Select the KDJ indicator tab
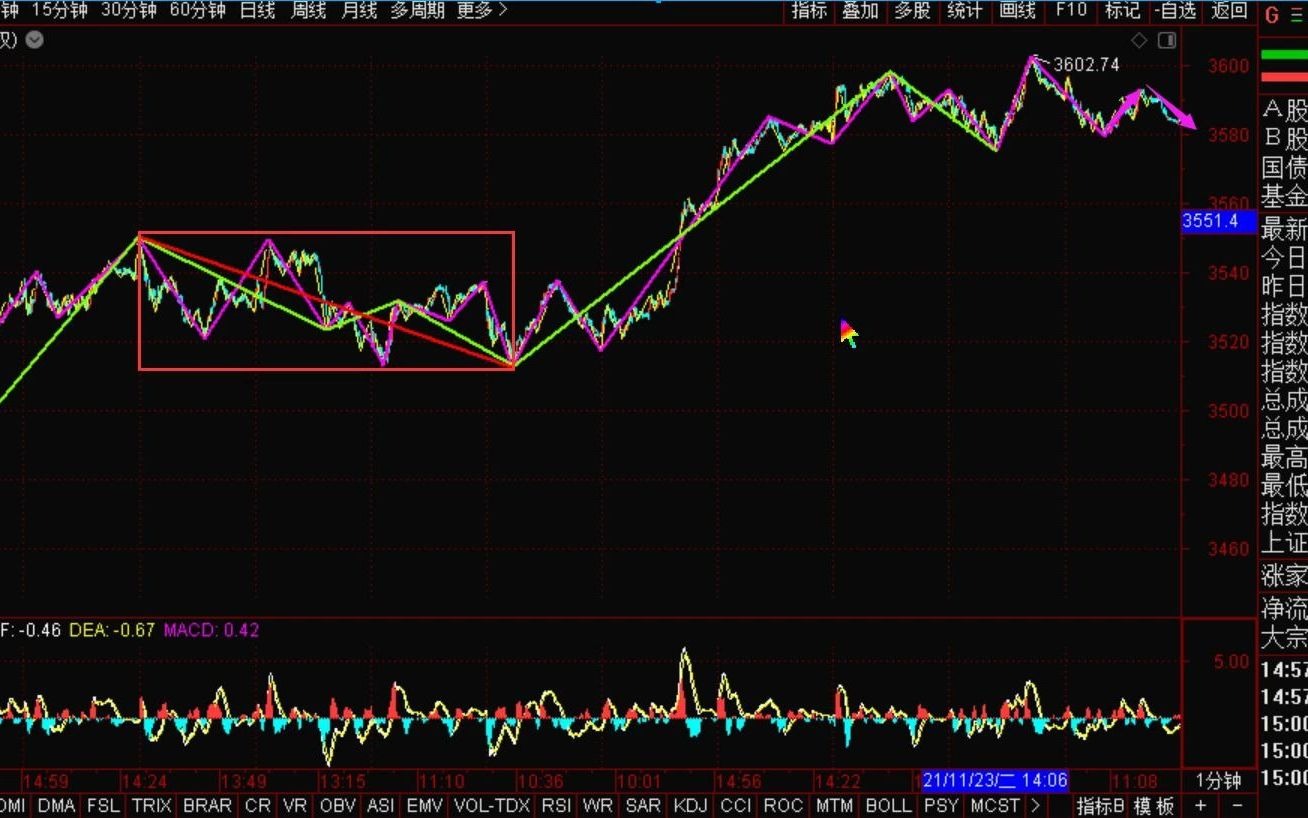The height and width of the screenshot is (818, 1308). click(x=691, y=806)
